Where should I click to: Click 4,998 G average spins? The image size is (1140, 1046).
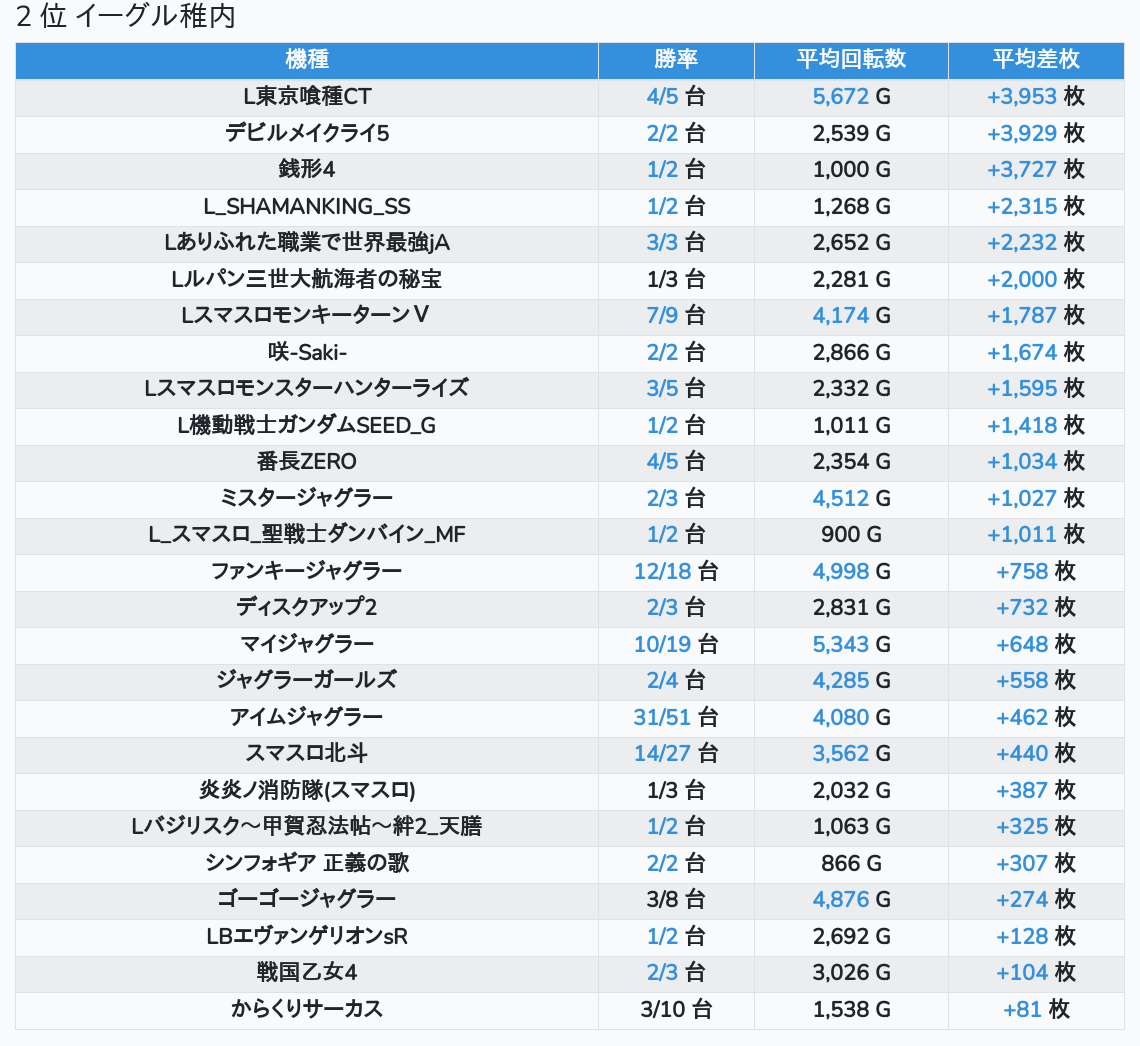click(x=851, y=571)
